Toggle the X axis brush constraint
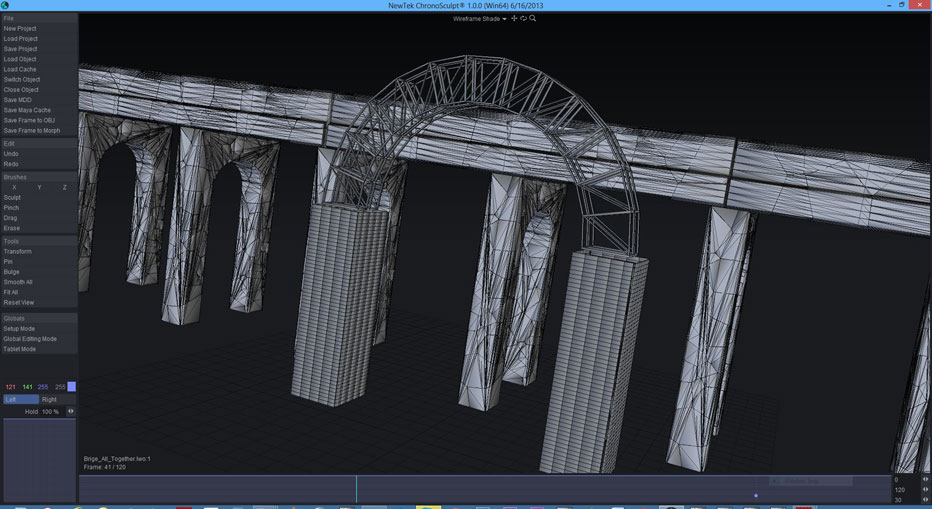 pyautogui.click(x=14, y=187)
